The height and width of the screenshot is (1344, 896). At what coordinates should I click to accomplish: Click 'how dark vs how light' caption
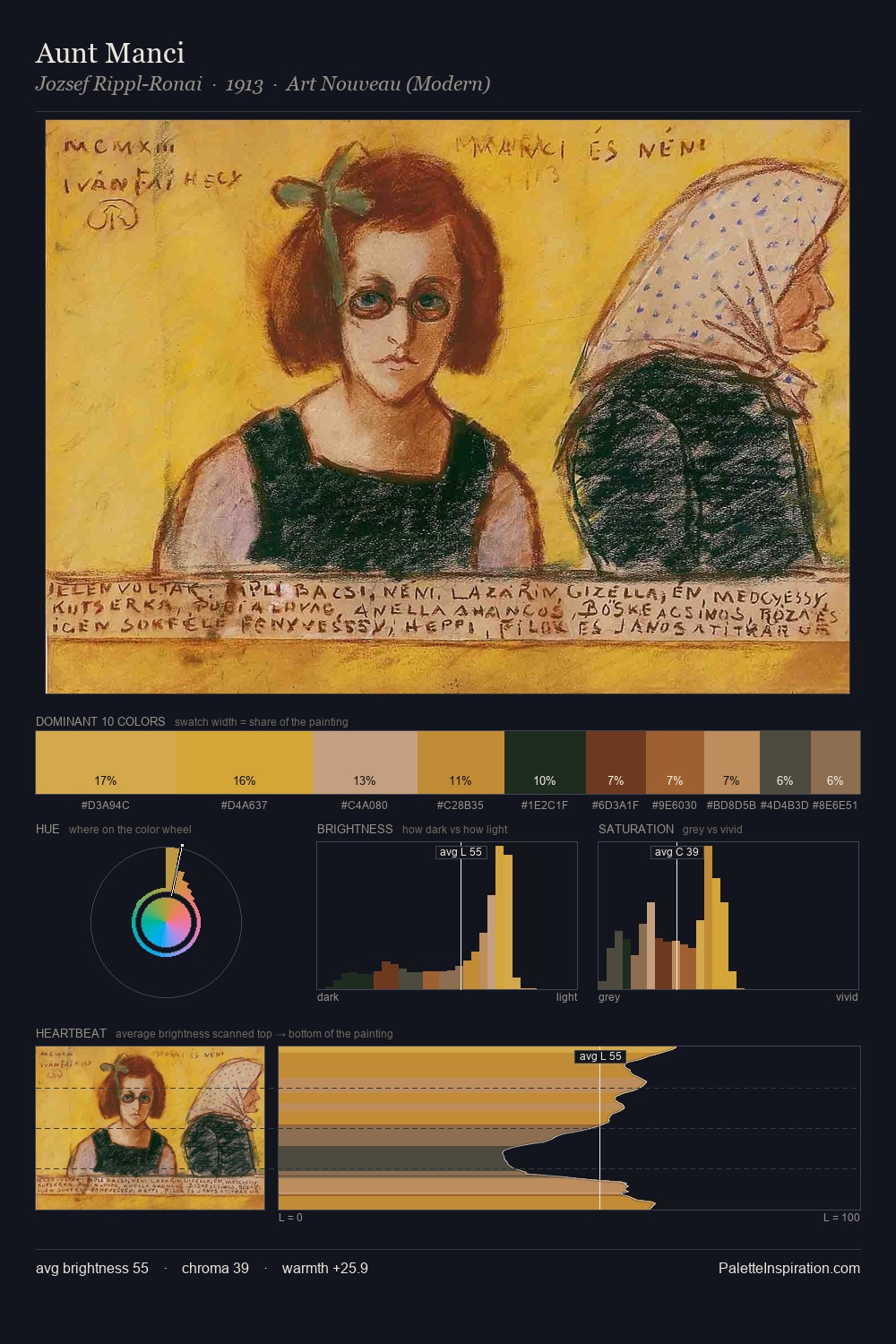click(x=455, y=830)
